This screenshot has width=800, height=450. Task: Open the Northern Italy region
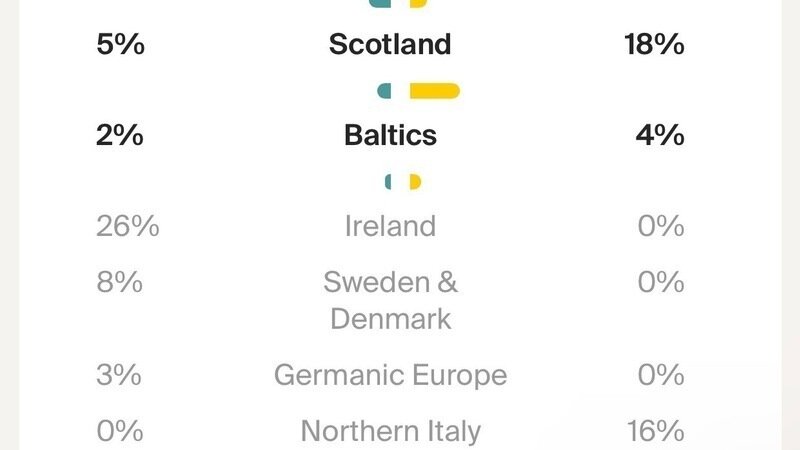click(390, 431)
